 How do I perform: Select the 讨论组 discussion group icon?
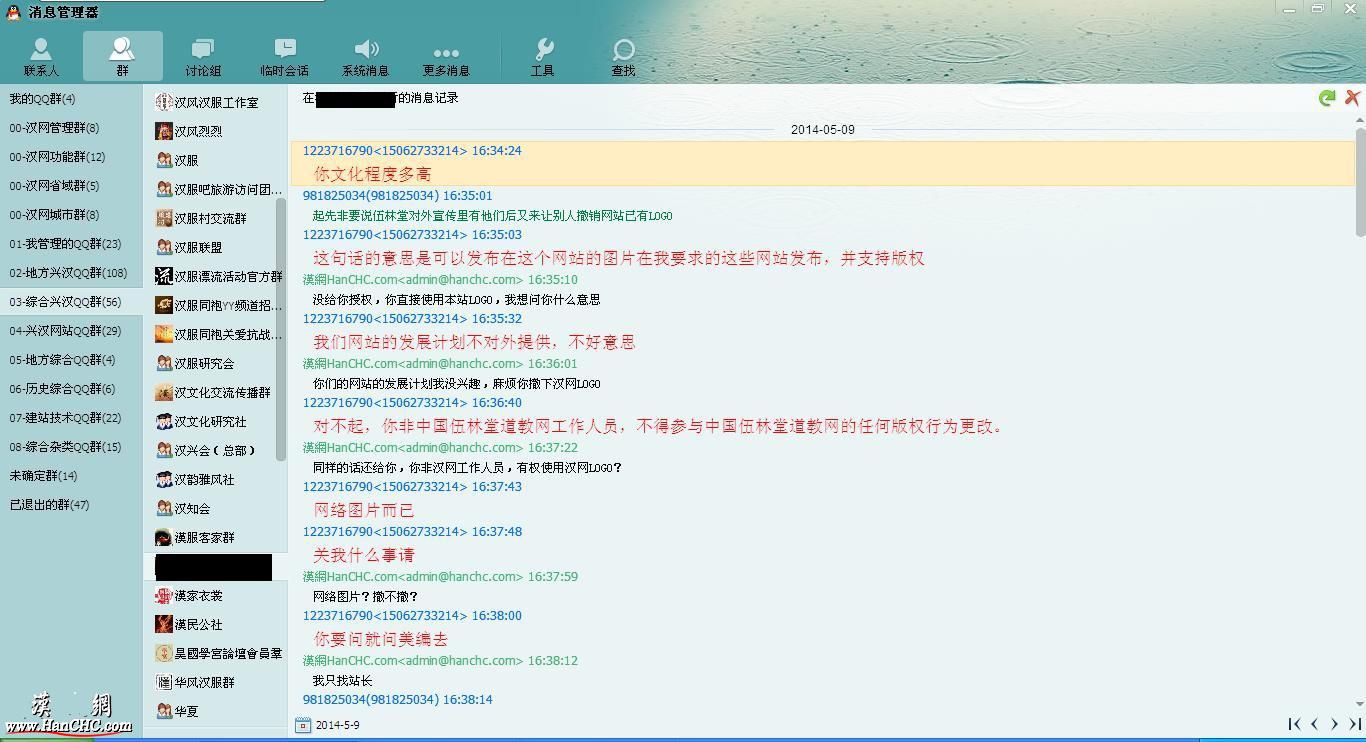tap(203, 57)
